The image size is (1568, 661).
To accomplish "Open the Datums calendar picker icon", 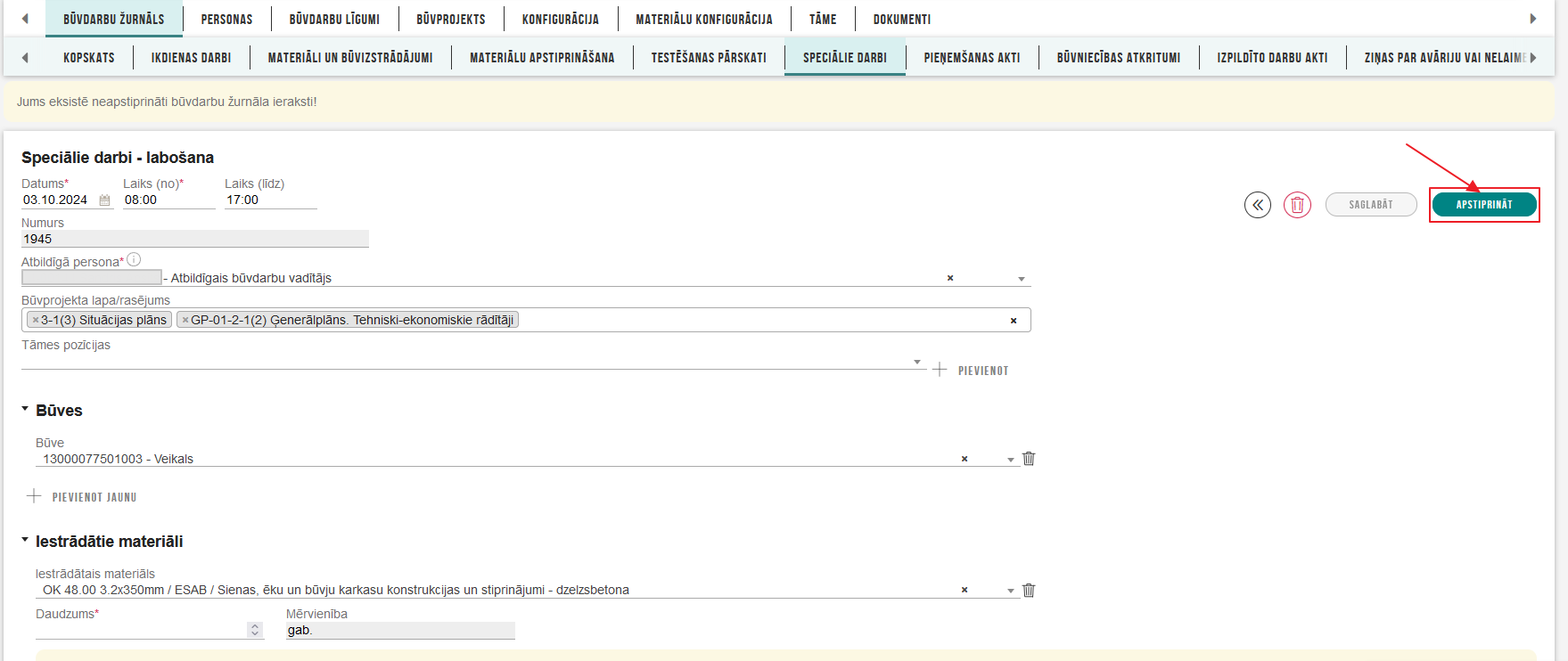I will pos(104,200).
